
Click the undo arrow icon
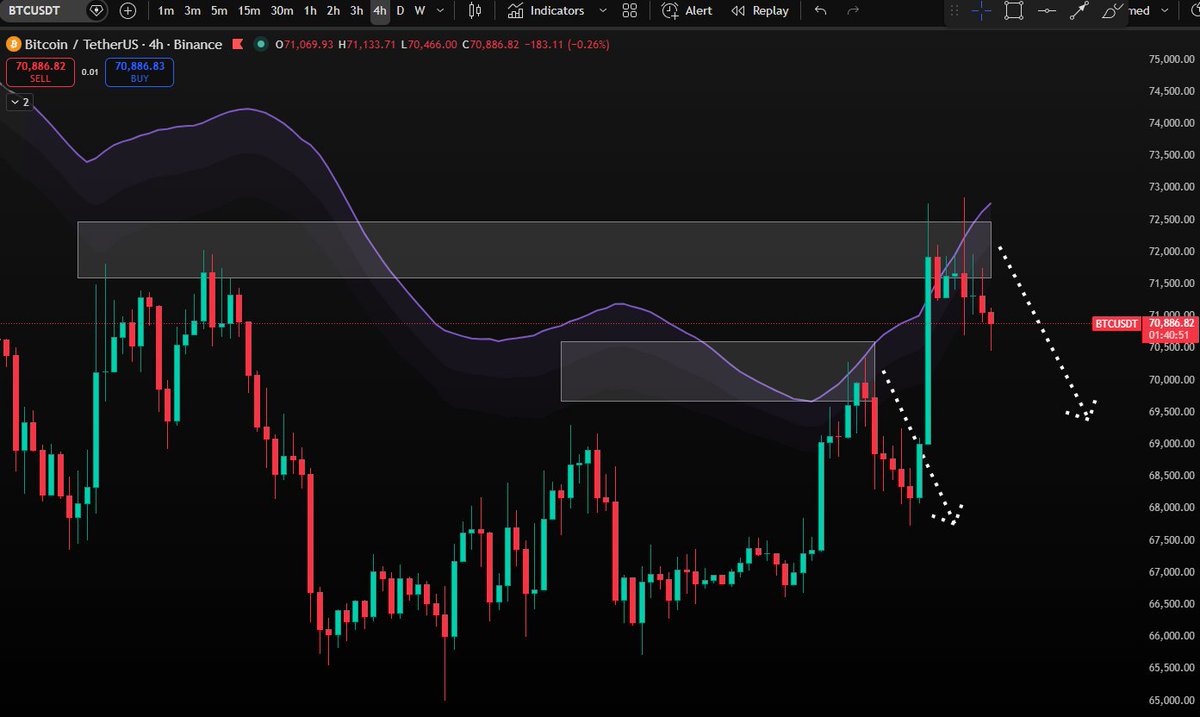pyautogui.click(x=820, y=11)
